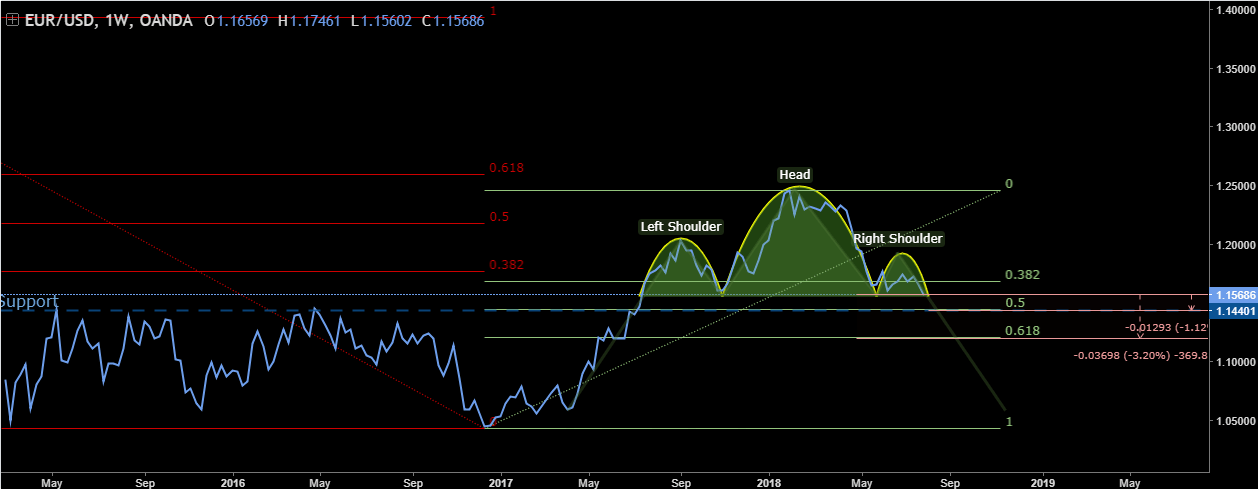Click the green 0 Fibonacci level label

[x=1009, y=184]
